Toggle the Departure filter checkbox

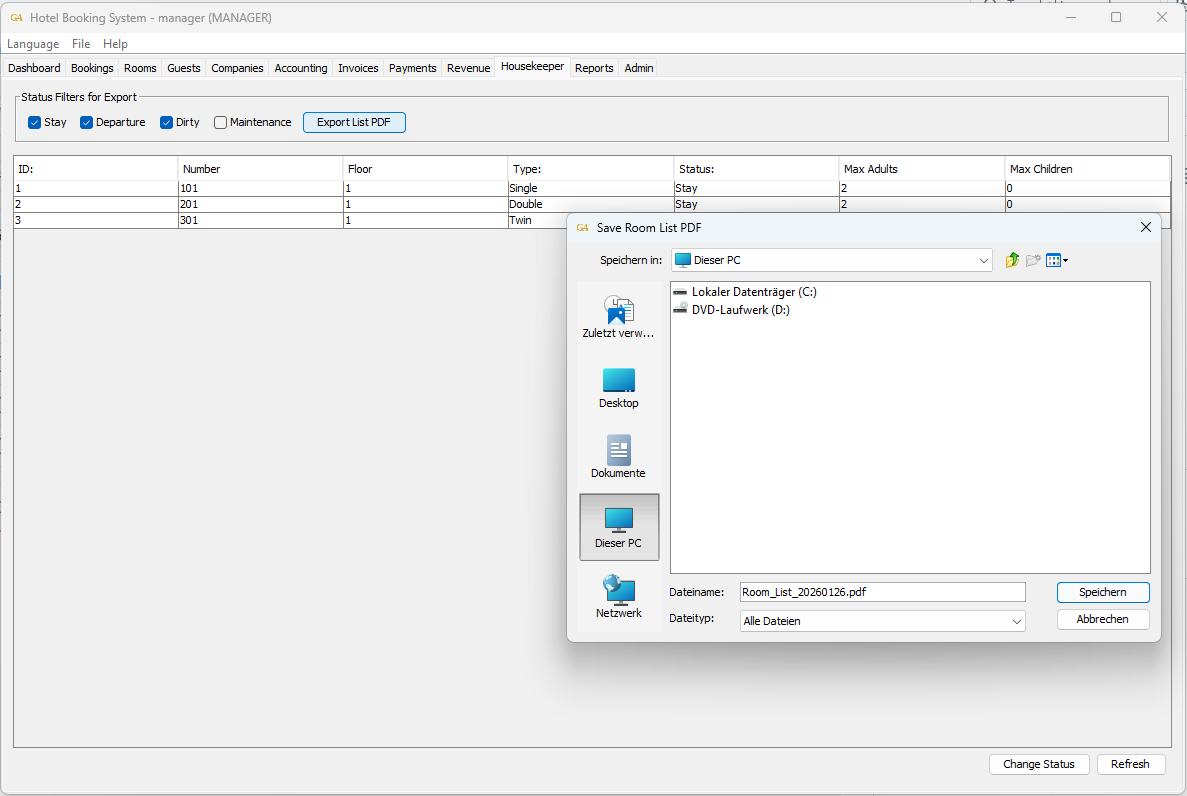pyautogui.click(x=87, y=123)
